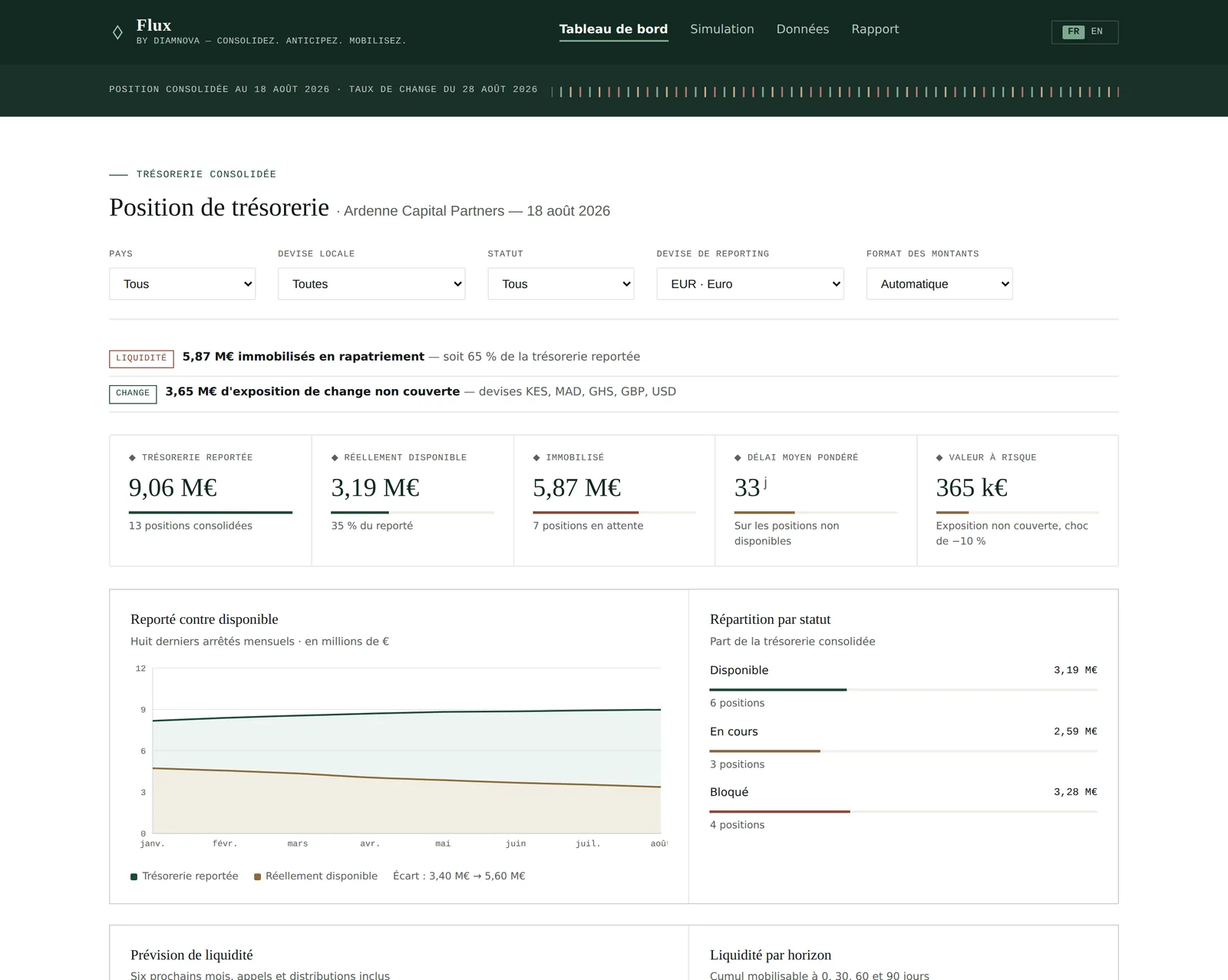
Task: Select the 33 j weighted delay value
Action: click(x=751, y=487)
